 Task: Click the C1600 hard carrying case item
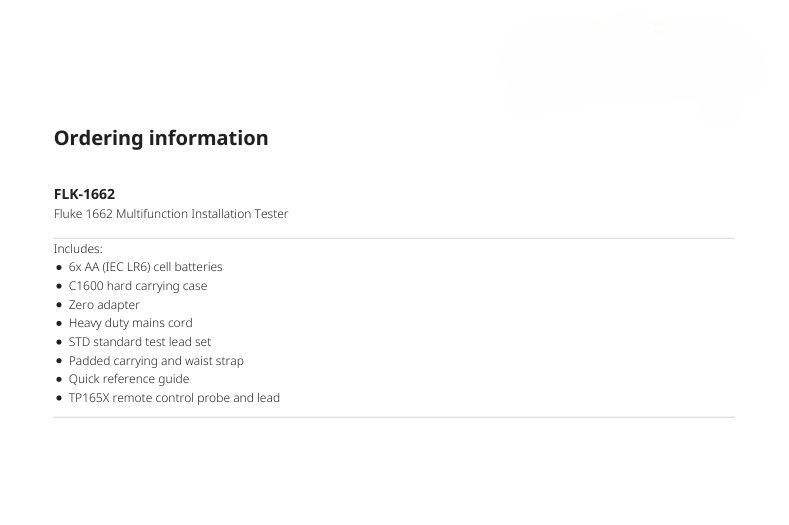(x=138, y=286)
